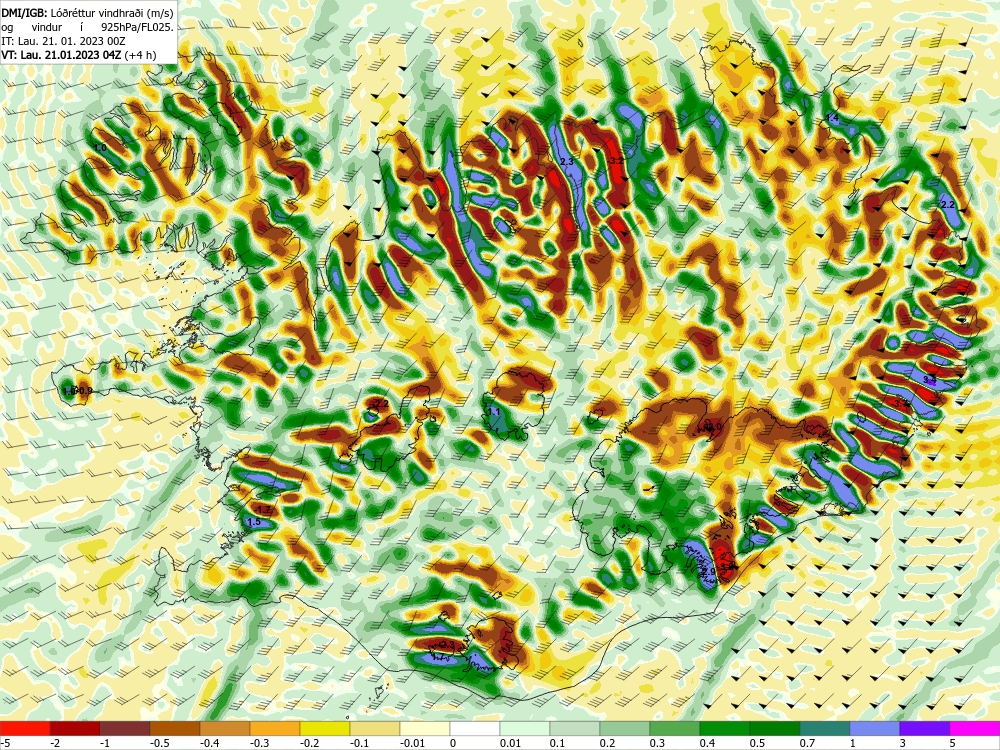The image size is (1000, 750).
Task: Select the sand-colored -0.1 legend swatch
Action: tap(375, 728)
